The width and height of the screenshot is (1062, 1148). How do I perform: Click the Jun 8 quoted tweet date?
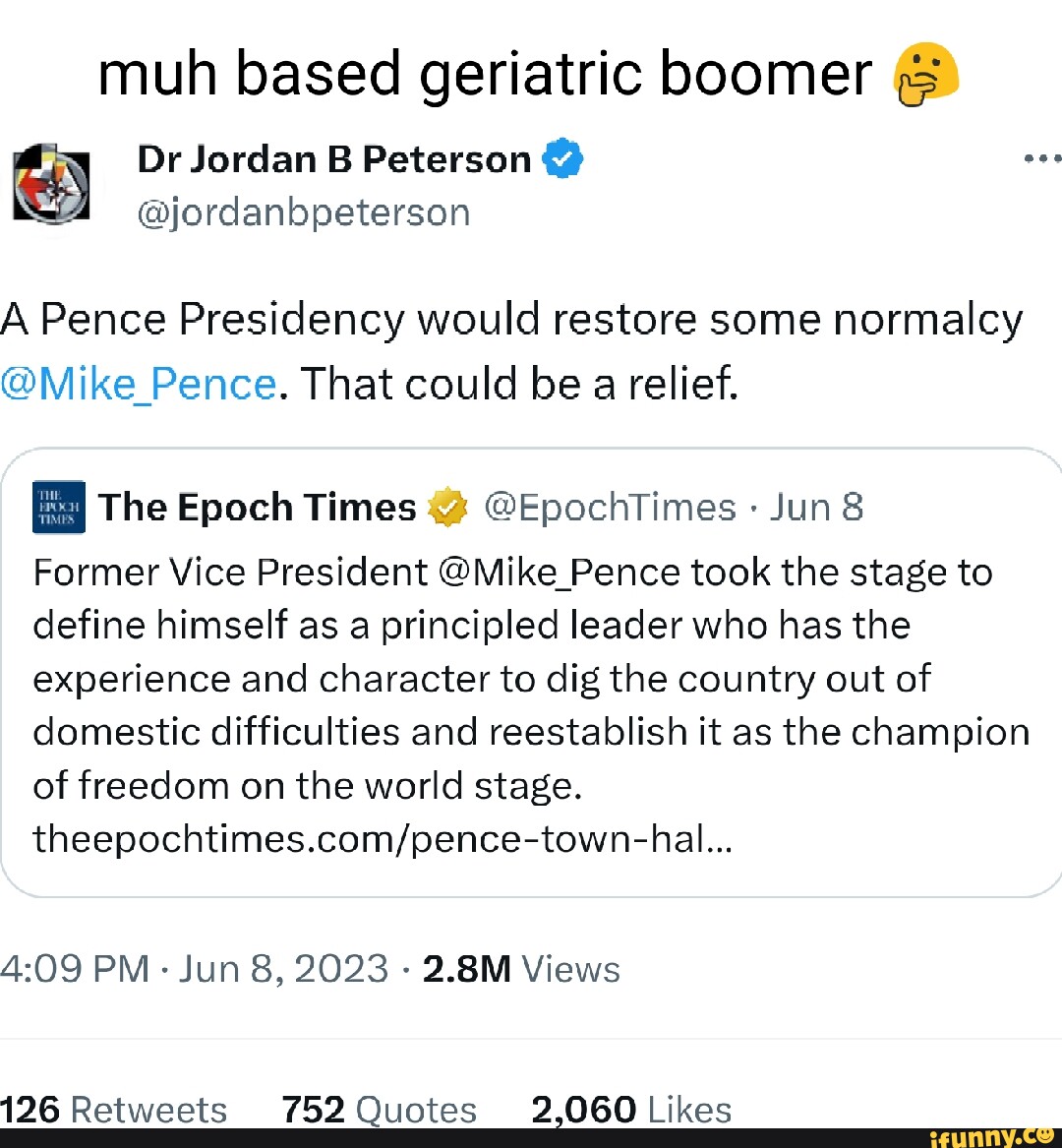(816, 508)
